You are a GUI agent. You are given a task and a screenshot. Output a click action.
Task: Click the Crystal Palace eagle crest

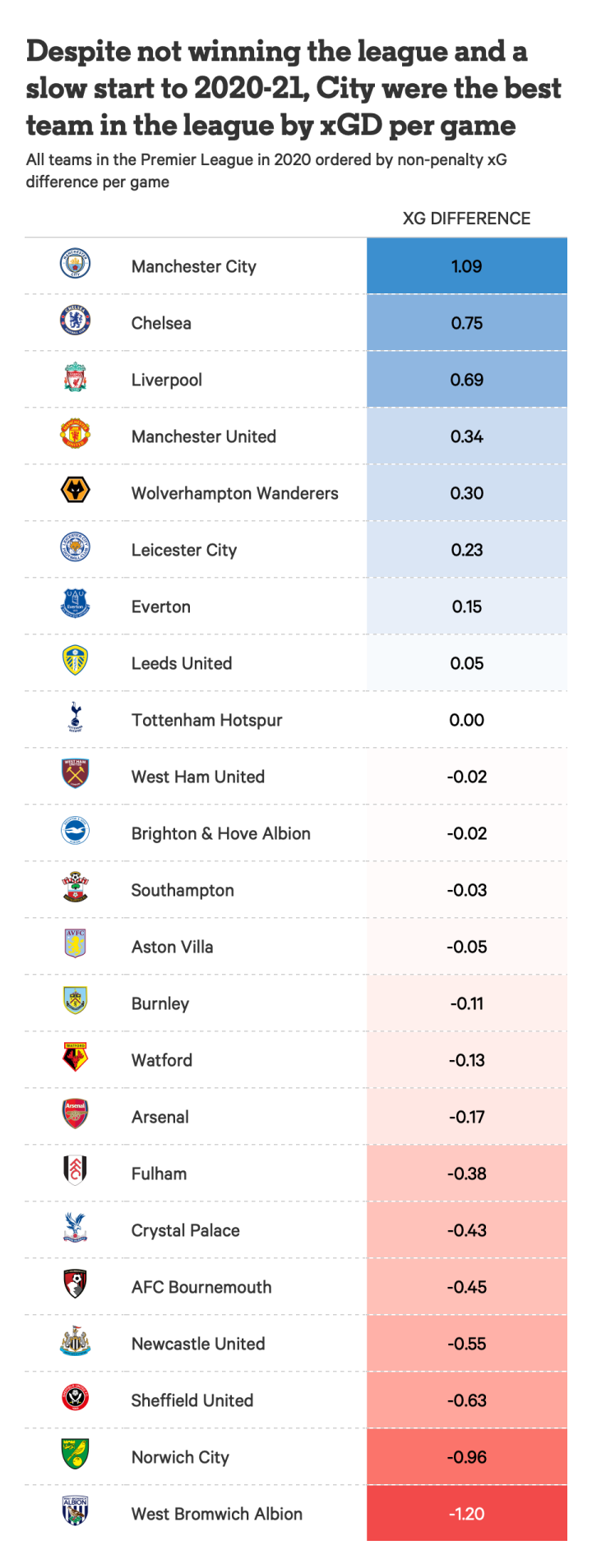75,1228
